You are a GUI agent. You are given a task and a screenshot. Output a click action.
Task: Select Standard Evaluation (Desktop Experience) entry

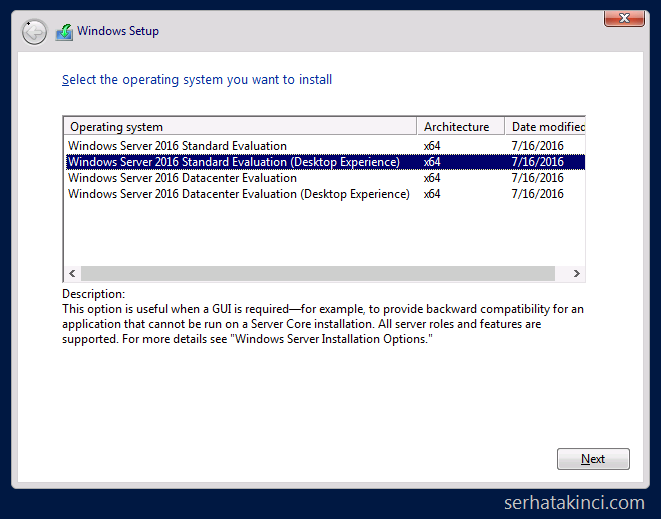click(x=234, y=162)
